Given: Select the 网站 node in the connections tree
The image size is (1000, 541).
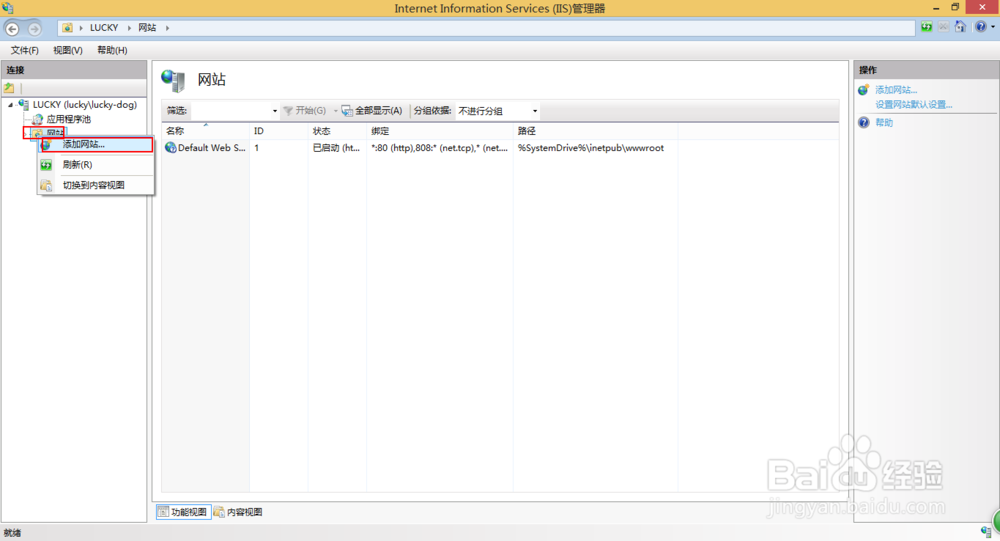Looking at the screenshot, I should 55,133.
